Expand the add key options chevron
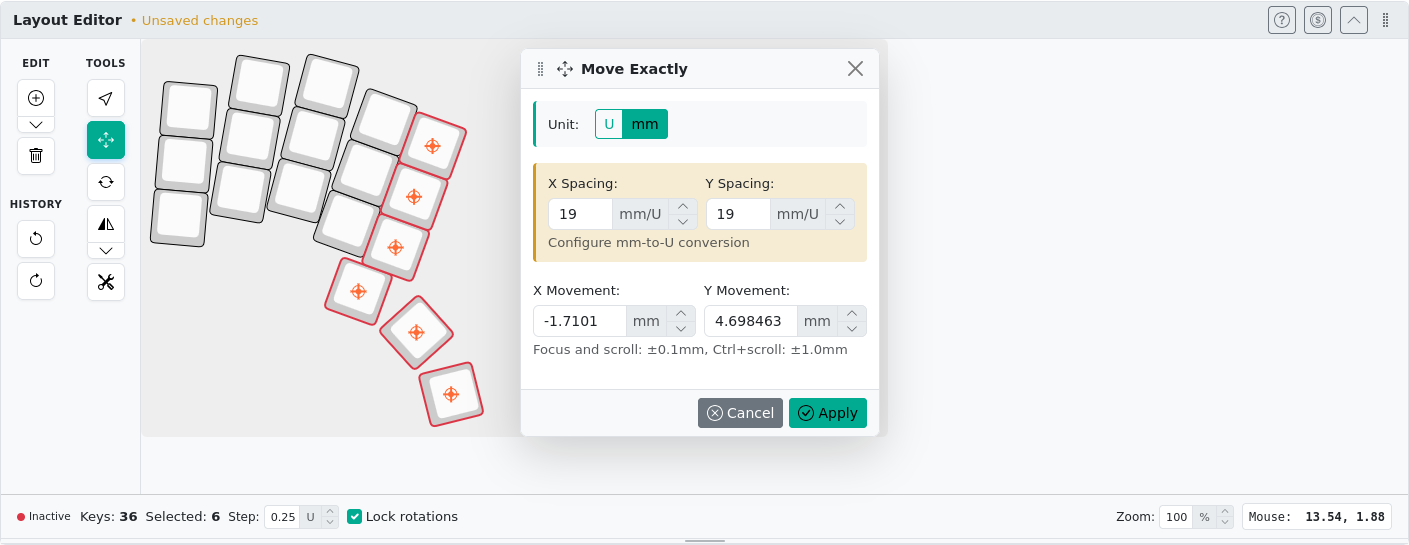Viewport: 1409px width, 545px height. (36, 125)
